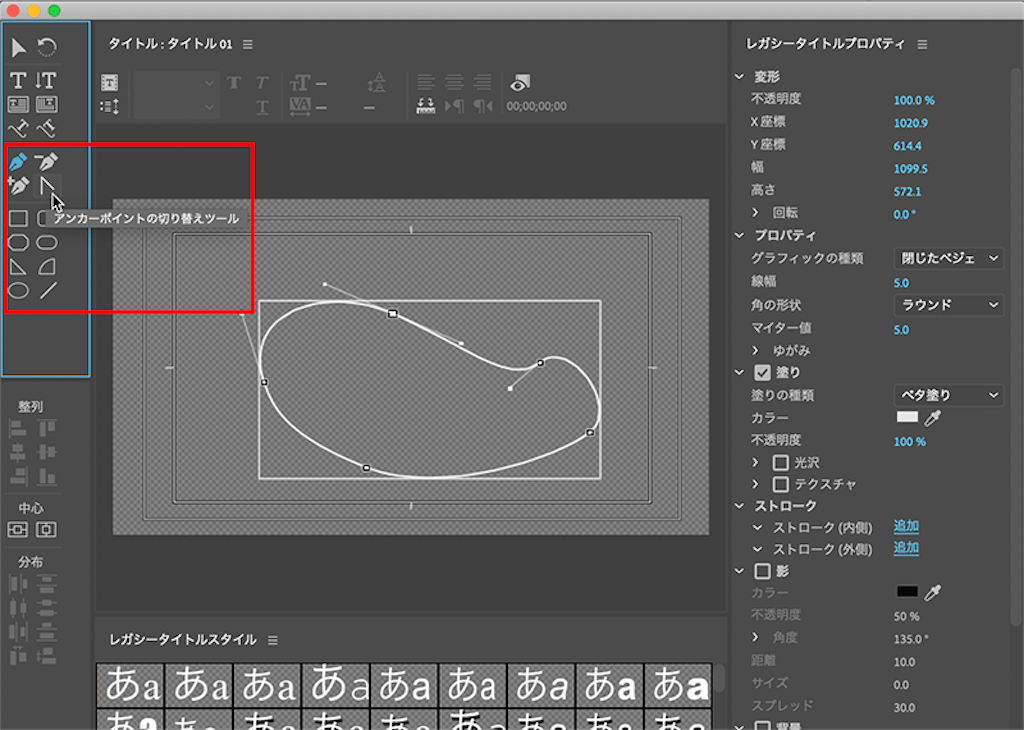Click 追加 for ストローク (内側)

906,526
